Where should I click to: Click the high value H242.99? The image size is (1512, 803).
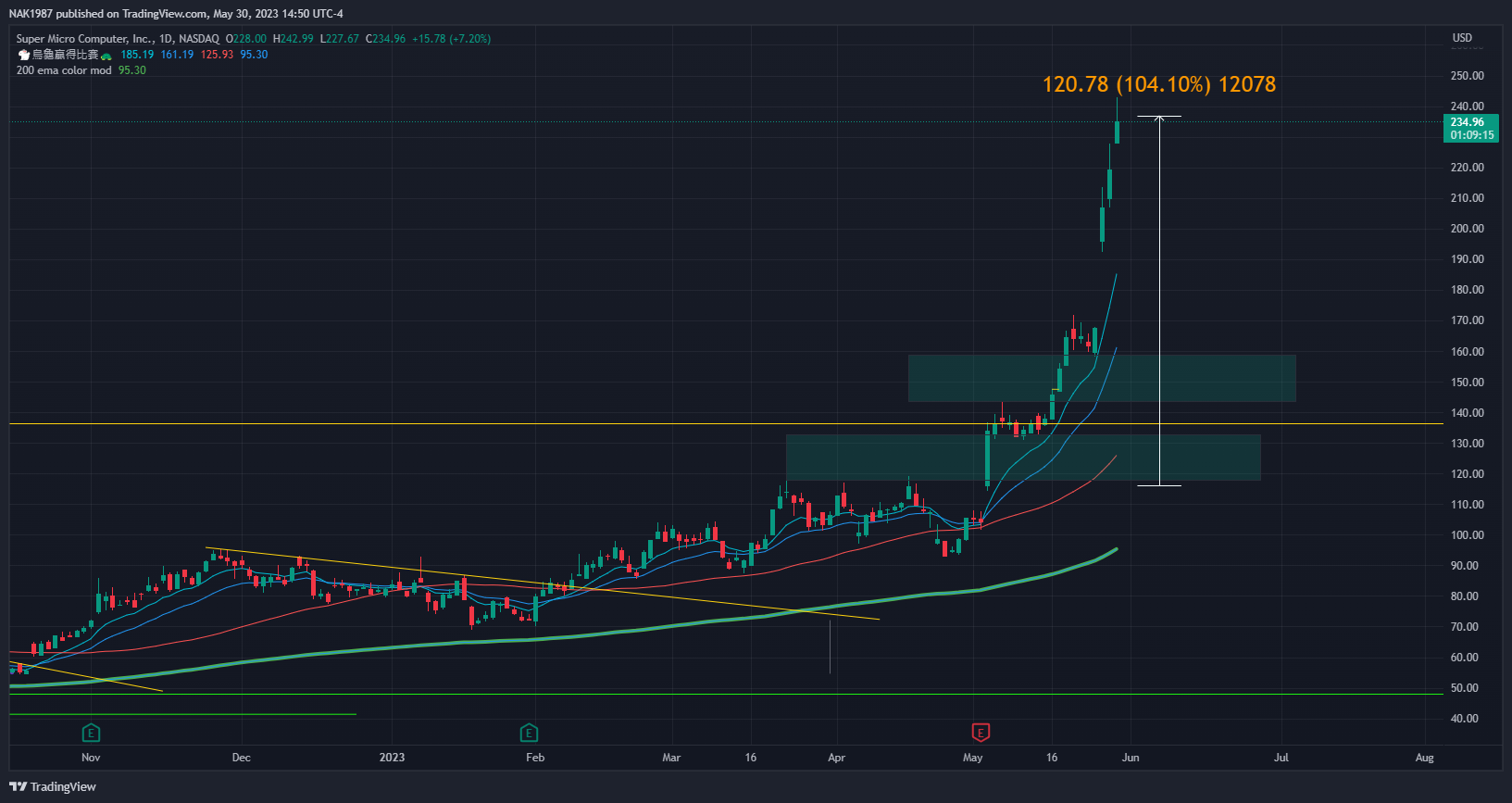294,39
